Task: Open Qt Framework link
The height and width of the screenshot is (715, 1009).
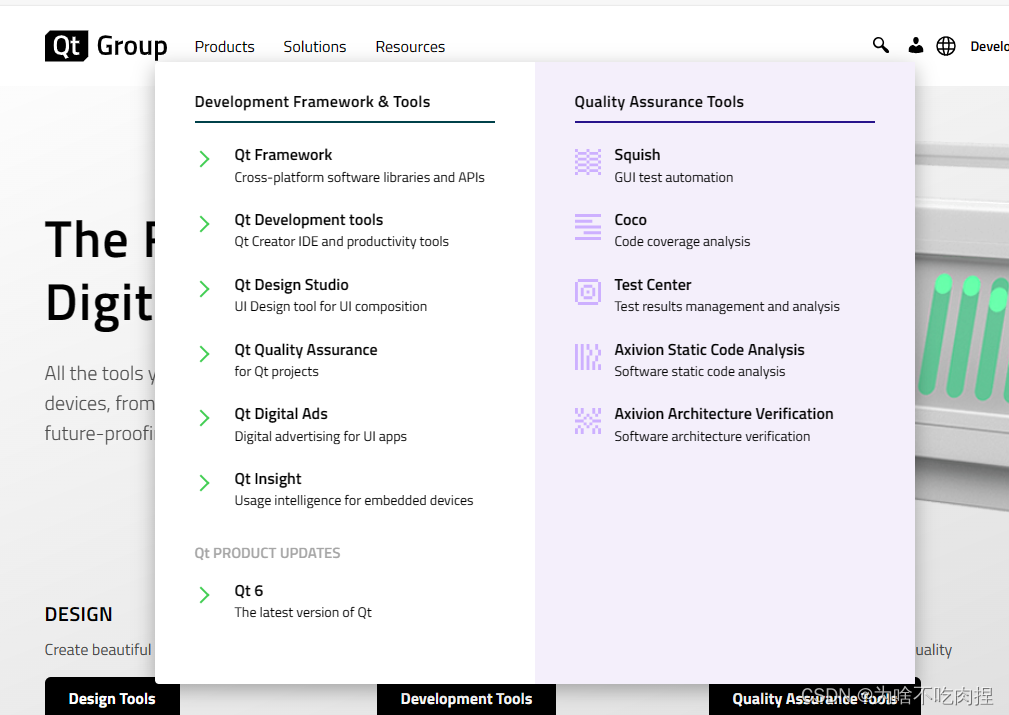Action: click(283, 155)
